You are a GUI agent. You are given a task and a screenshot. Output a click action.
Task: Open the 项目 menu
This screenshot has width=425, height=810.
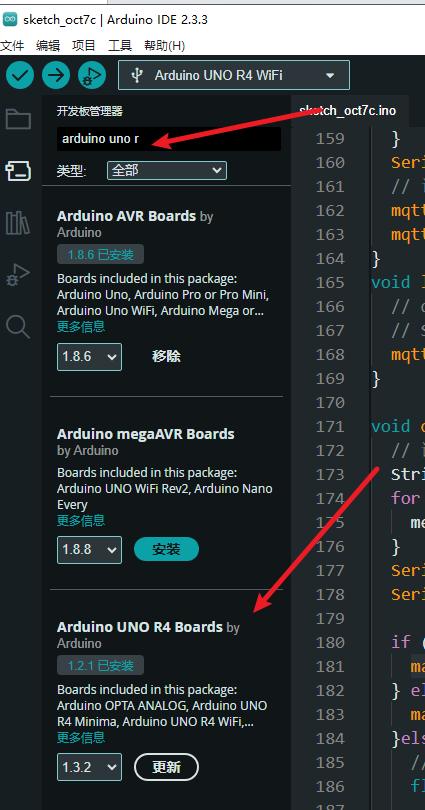coord(84,46)
